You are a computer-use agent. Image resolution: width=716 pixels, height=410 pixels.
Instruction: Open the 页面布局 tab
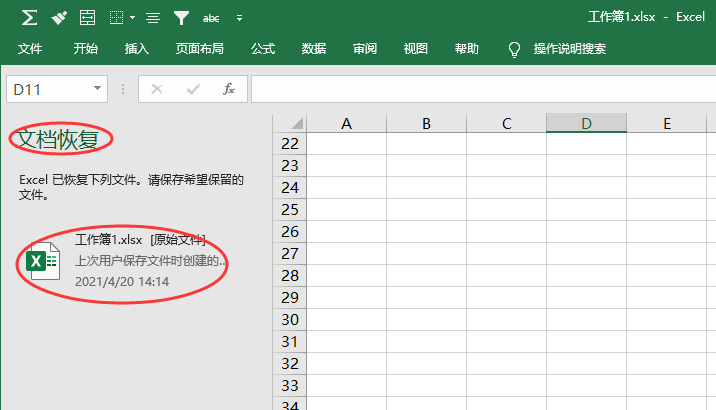coord(200,48)
